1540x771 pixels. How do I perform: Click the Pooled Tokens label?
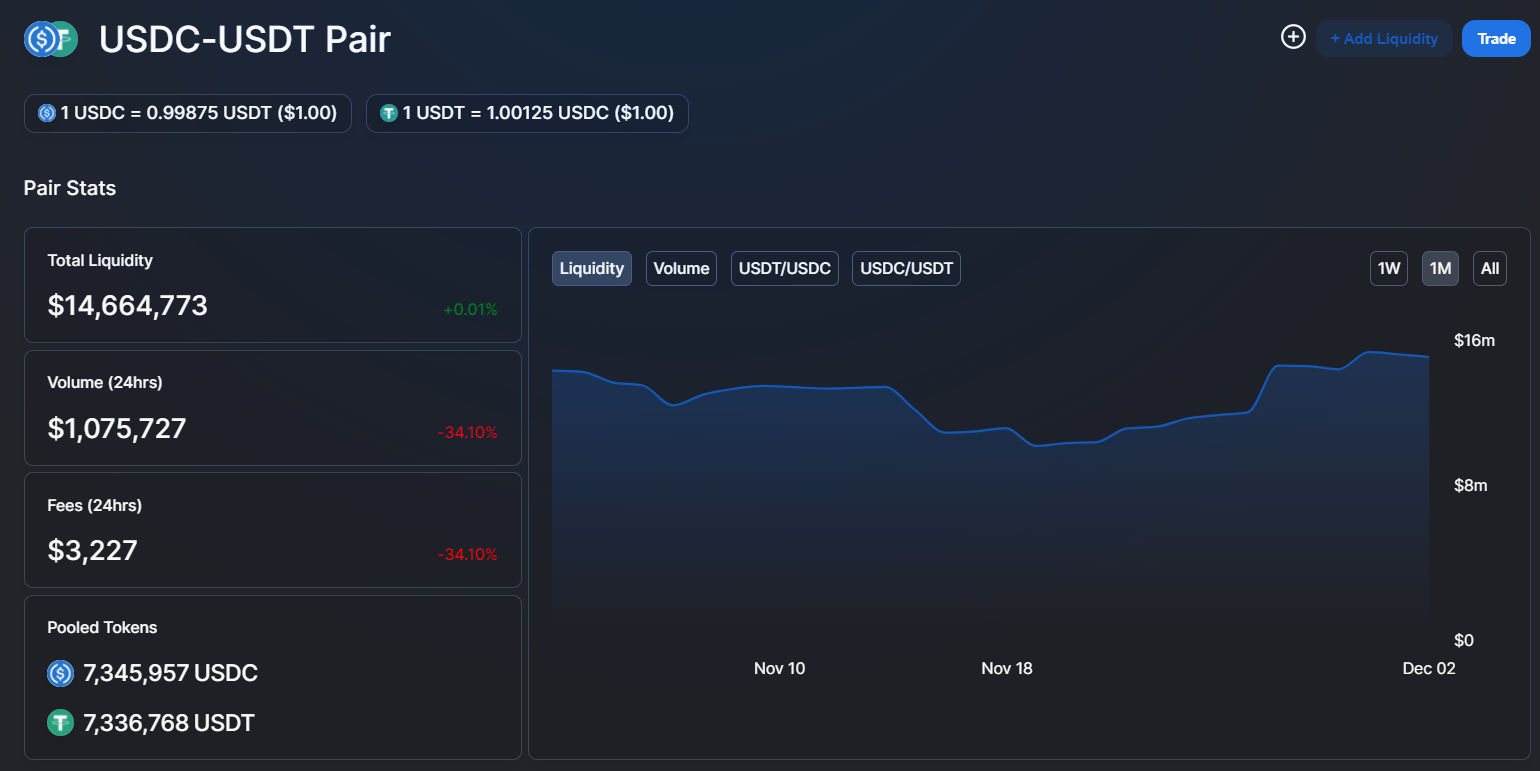pyautogui.click(x=102, y=627)
